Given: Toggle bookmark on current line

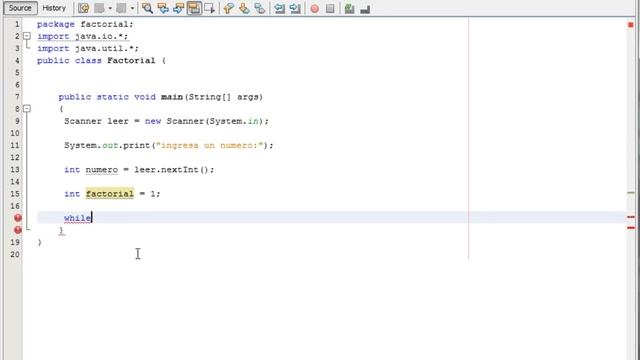Looking at the screenshot, I should (x=260, y=8).
